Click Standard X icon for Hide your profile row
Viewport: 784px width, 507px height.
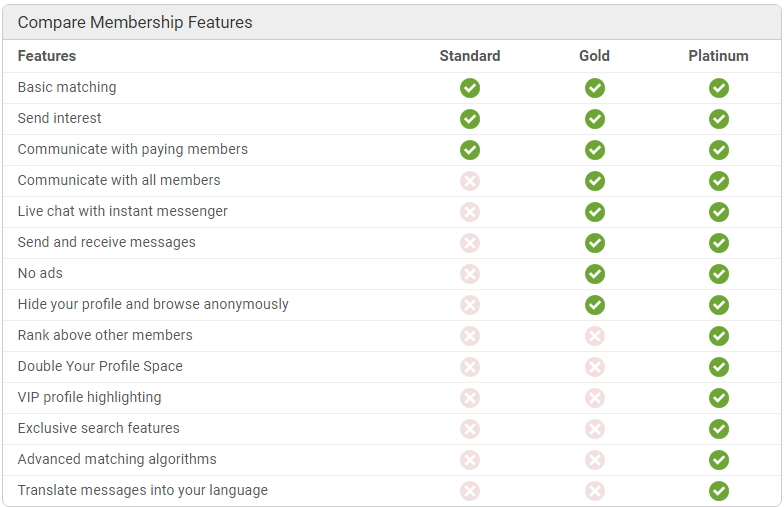click(470, 305)
